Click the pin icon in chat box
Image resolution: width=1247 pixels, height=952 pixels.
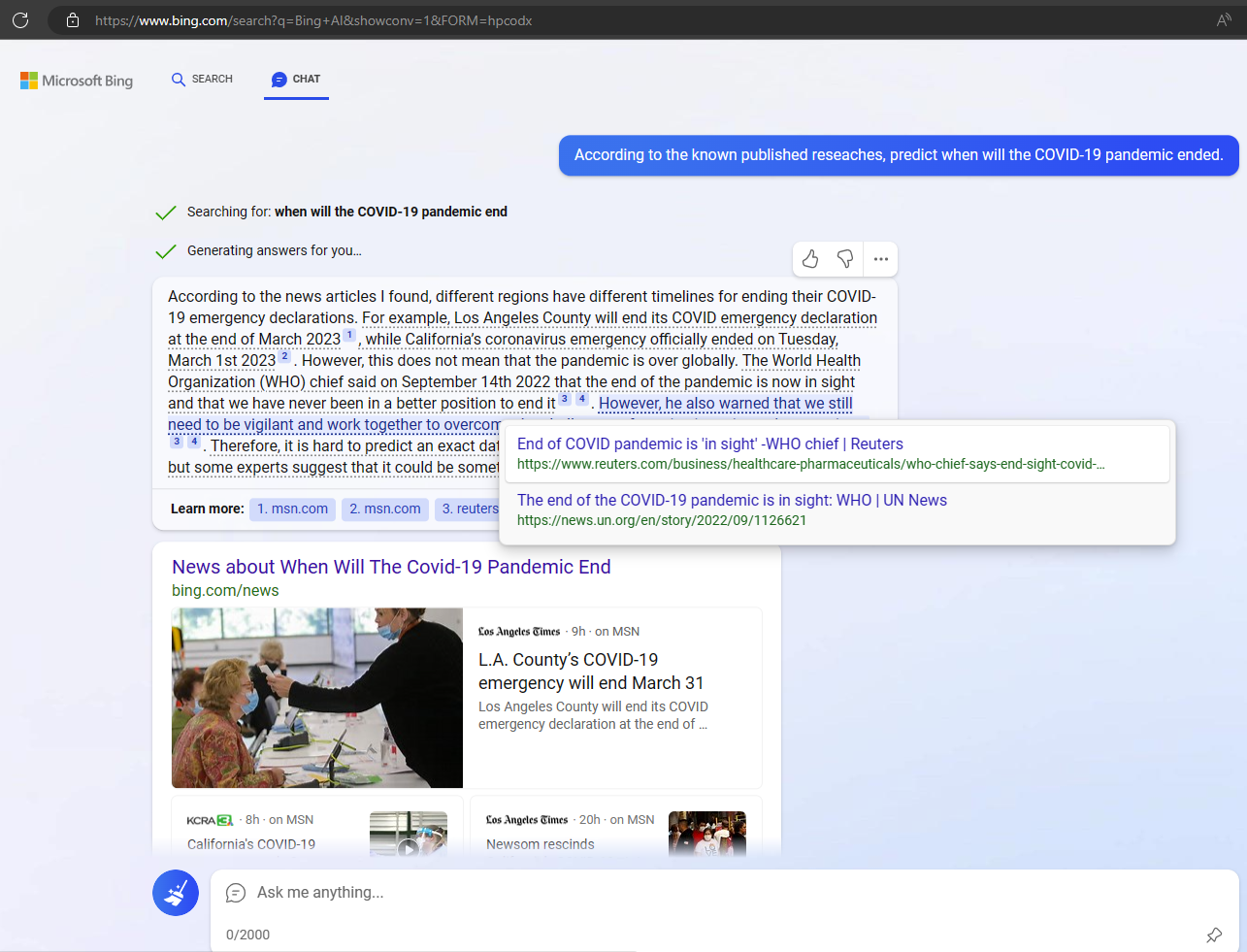point(1214,935)
